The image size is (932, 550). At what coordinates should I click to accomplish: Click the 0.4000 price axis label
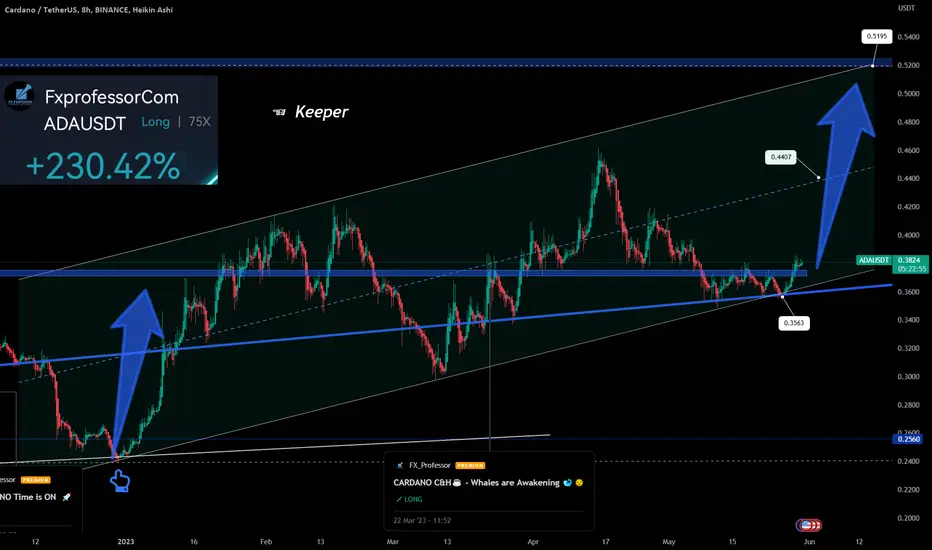point(908,235)
